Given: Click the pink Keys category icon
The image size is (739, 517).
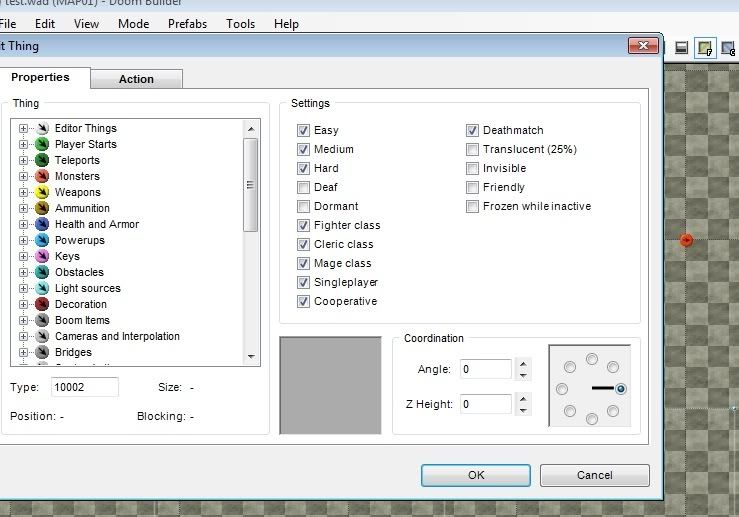Looking at the screenshot, I should click(42, 256).
